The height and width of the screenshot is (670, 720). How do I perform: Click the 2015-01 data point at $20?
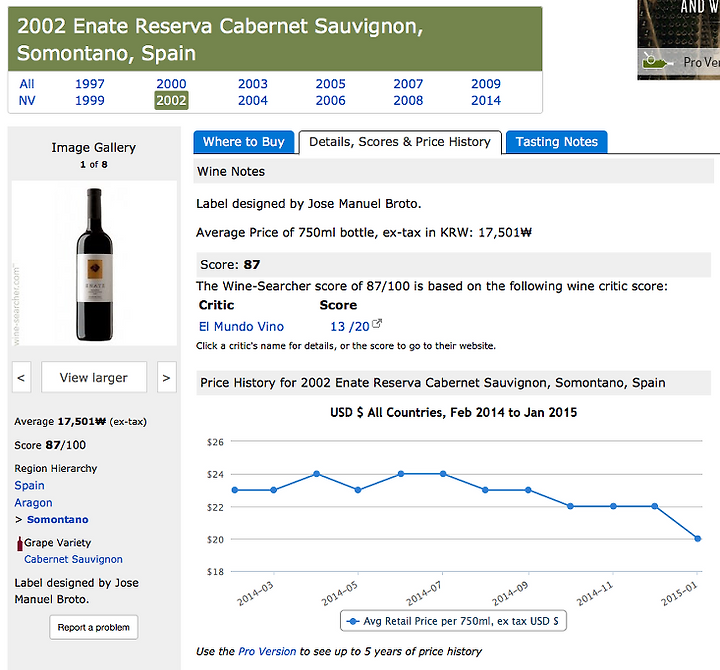(x=698, y=539)
